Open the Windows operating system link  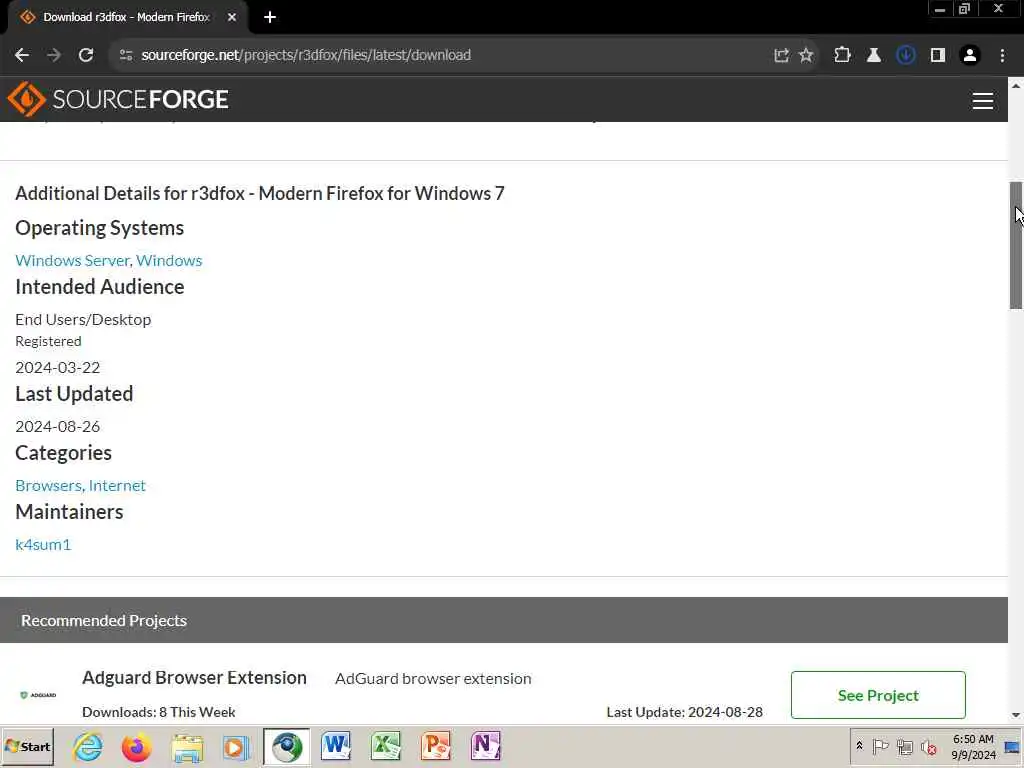[x=169, y=261]
